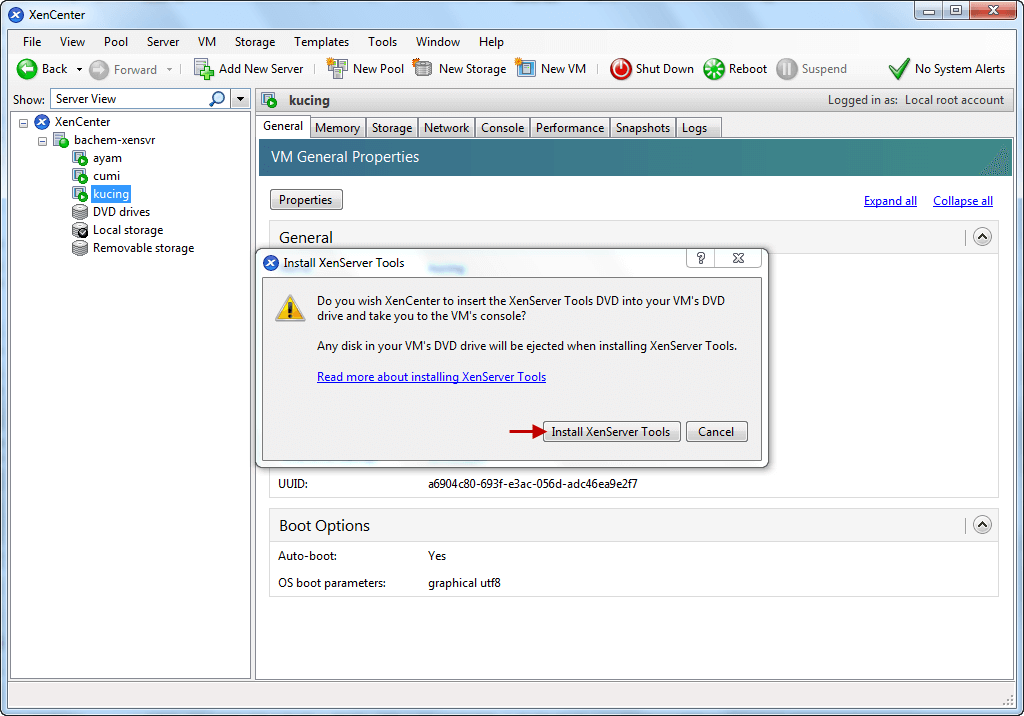Click the No System Alerts checkmark icon
Viewport: 1024px width, 716px height.
899,69
